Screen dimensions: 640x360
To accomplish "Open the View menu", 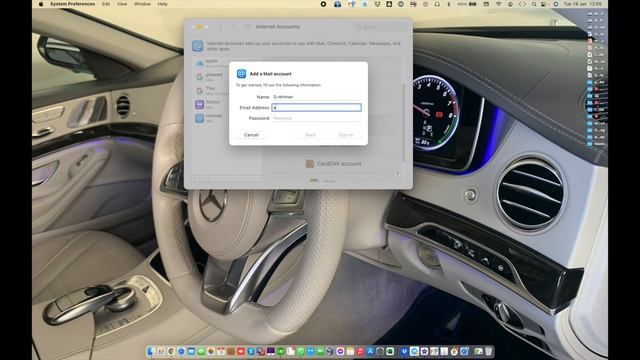I will pyautogui.click(x=122, y=4).
